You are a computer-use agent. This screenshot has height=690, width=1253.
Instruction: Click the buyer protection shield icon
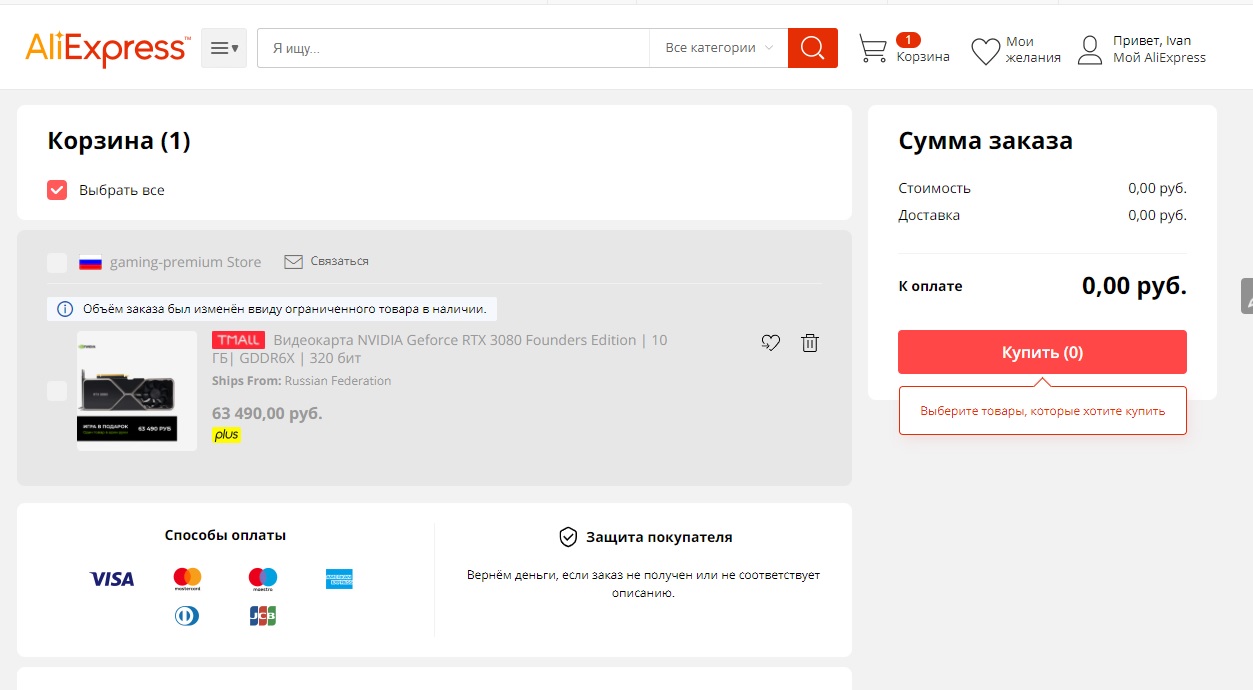pyautogui.click(x=568, y=537)
